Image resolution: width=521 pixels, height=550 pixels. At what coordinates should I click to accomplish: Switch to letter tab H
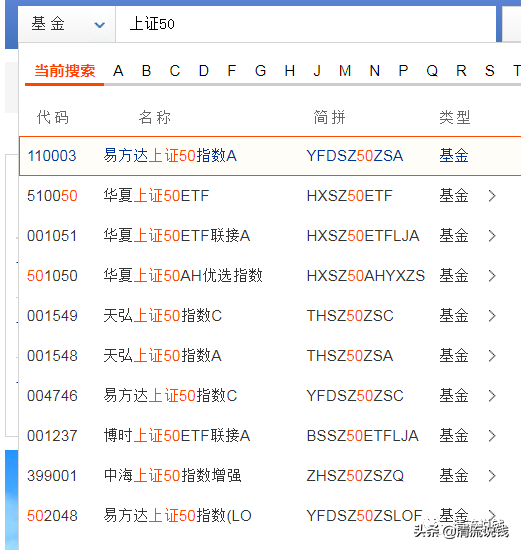(289, 71)
